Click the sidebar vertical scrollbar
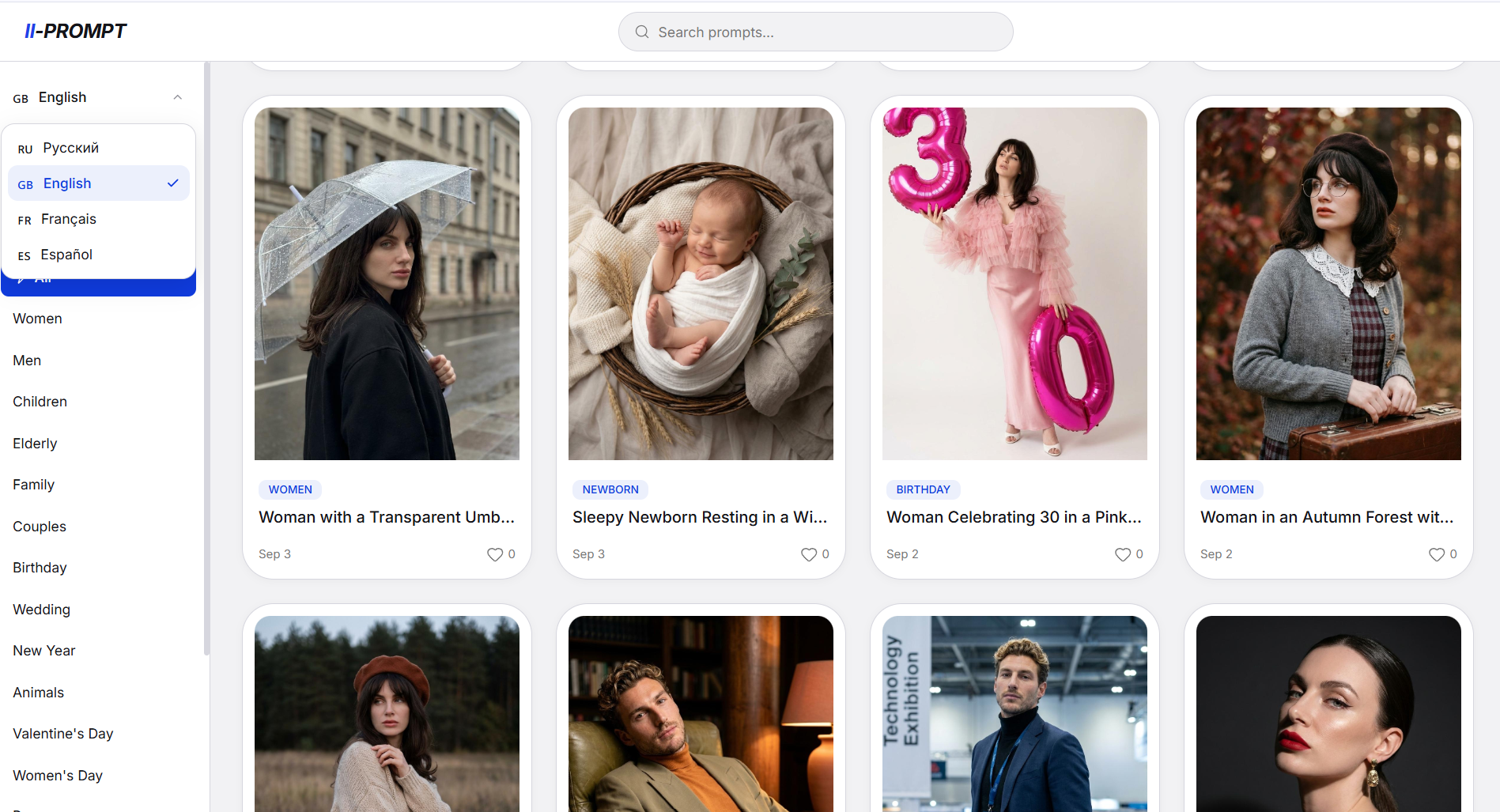This screenshot has width=1500, height=812. click(206, 360)
